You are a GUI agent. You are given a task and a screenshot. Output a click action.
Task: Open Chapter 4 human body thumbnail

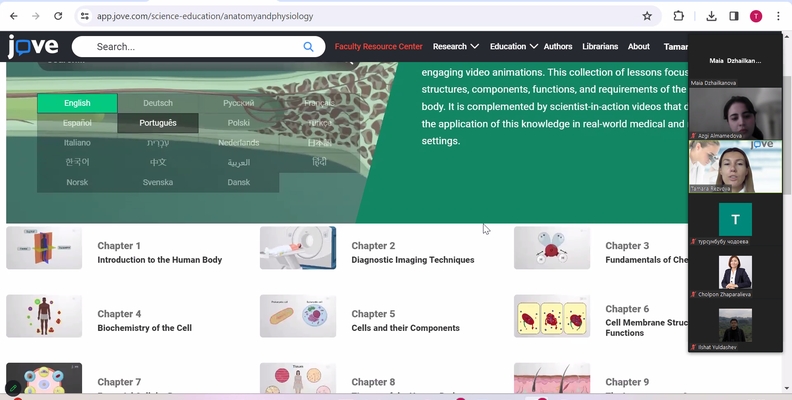(44, 316)
